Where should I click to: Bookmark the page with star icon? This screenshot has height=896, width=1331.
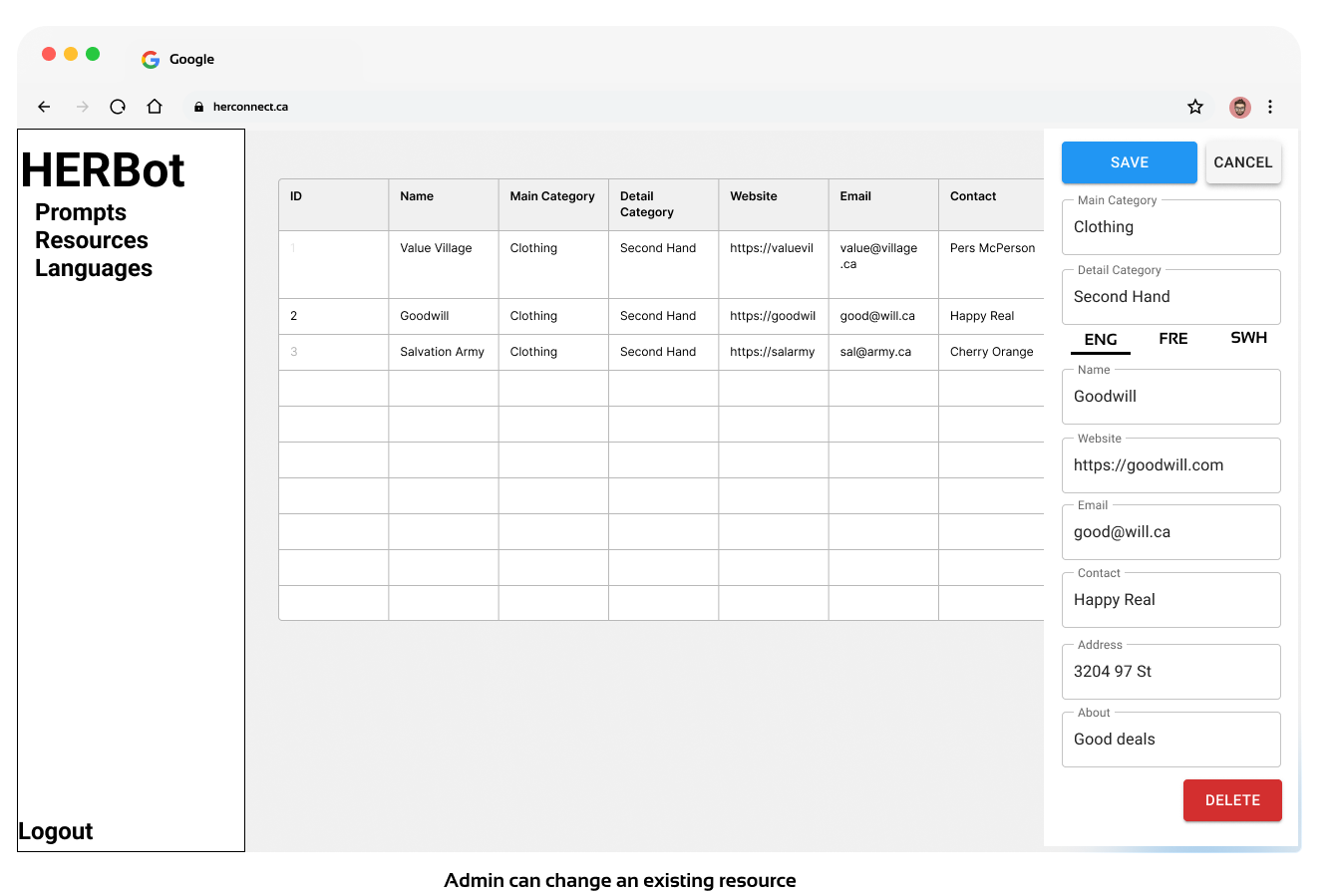point(1195,107)
